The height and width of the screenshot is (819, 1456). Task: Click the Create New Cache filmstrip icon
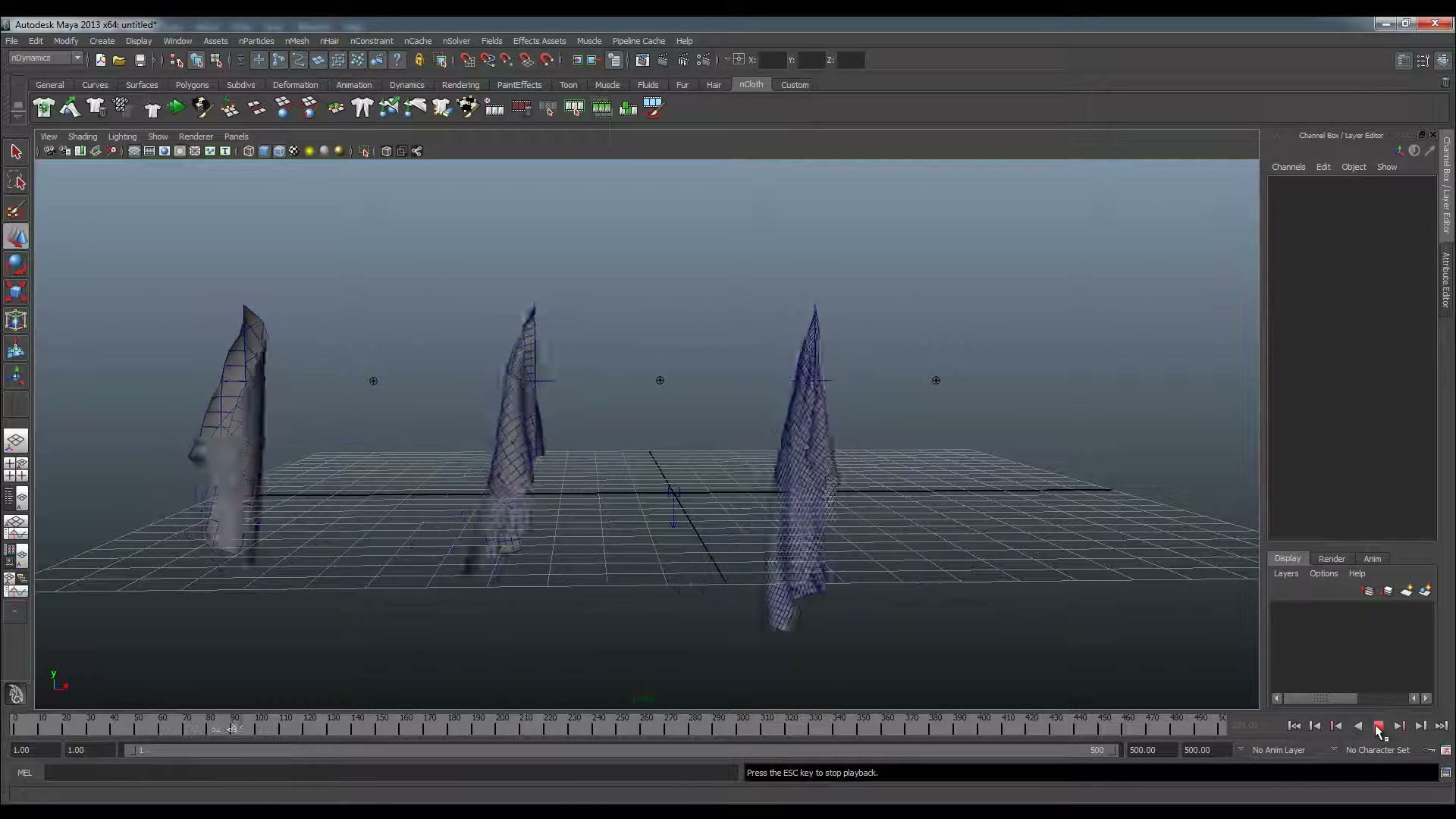(x=494, y=108)
